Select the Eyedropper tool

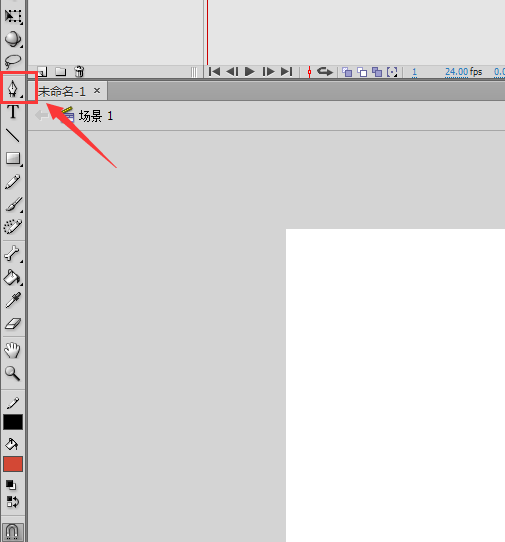pos(13,300)
